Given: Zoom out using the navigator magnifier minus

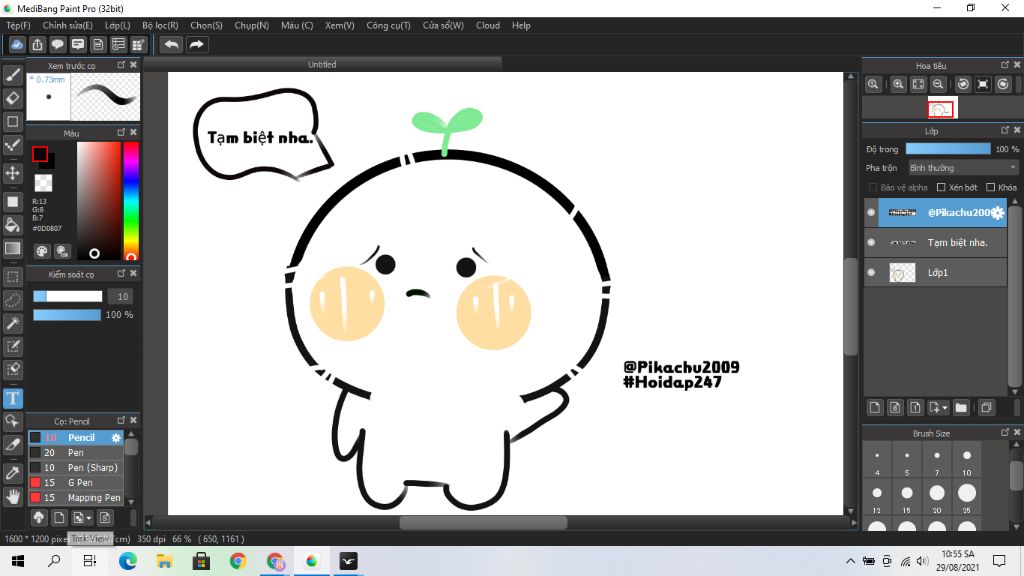Looking at the screenshot, I should coord(938,84).
